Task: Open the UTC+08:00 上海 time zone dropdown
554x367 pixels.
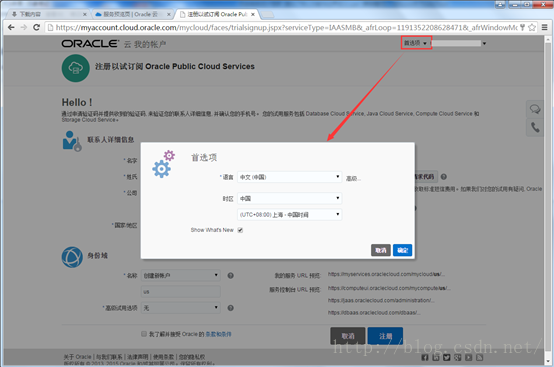Action: click(x=289, y=214)
